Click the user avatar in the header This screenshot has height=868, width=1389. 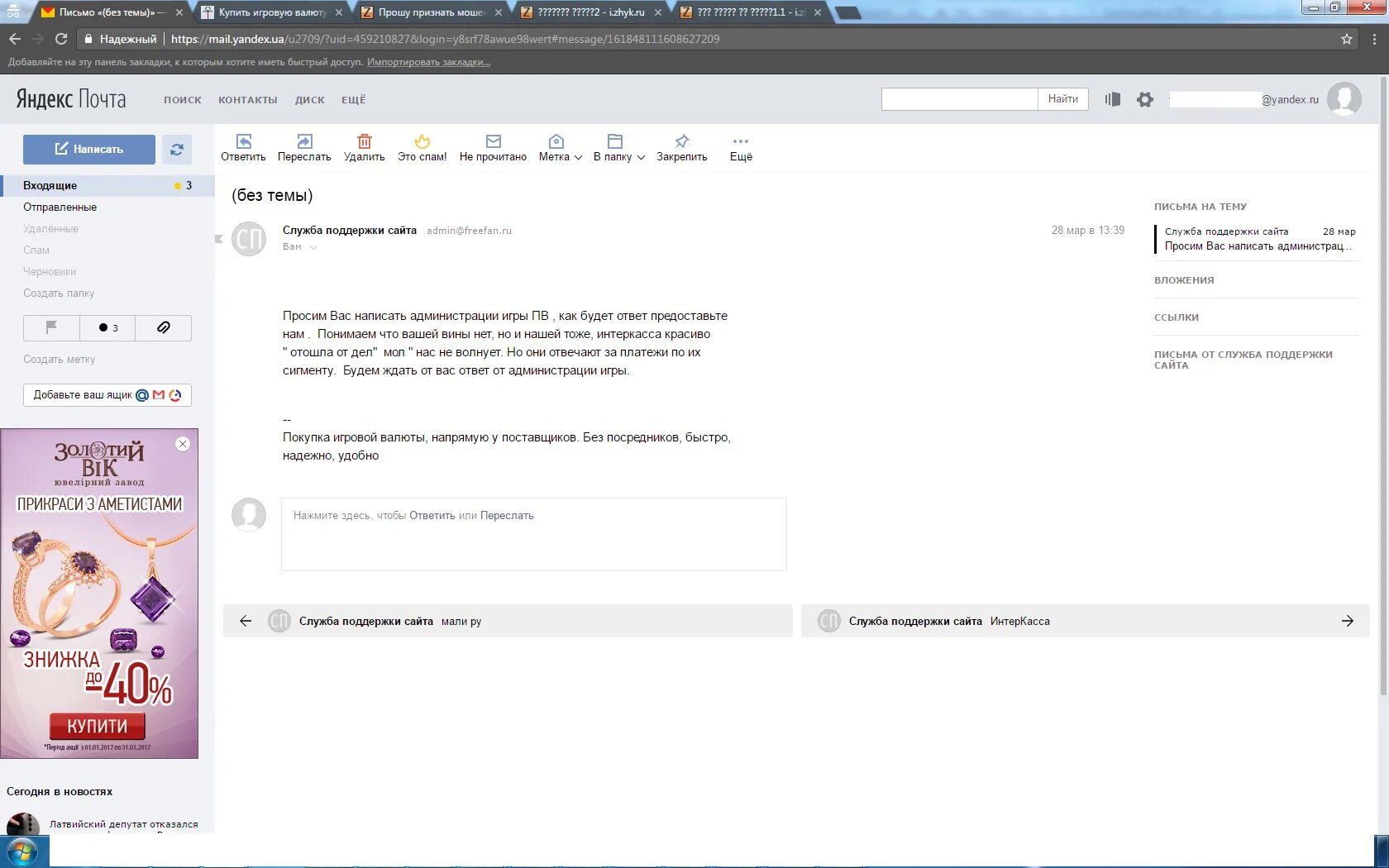click(1344, 99)
